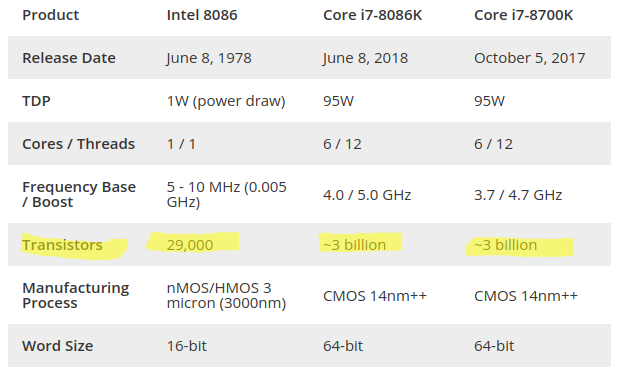Viewport: 619px width, 373px height.
Task: Select the Intel 8086 column header
Action: click(x=202, y=15)
